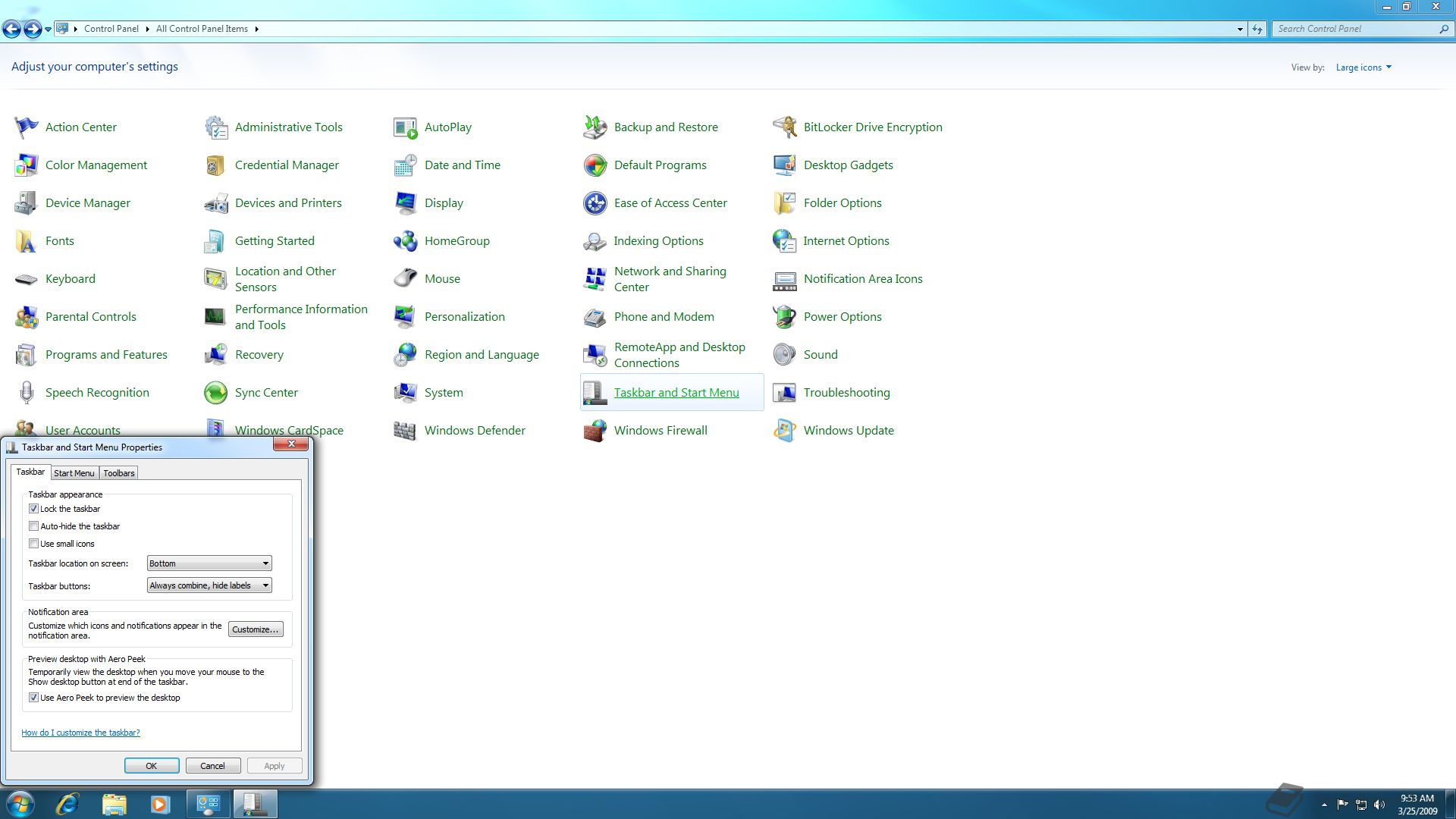Expand the recent pages arrow beside Forward
The width and height of the screenshot is (1456, 819).
pos(48,30)
